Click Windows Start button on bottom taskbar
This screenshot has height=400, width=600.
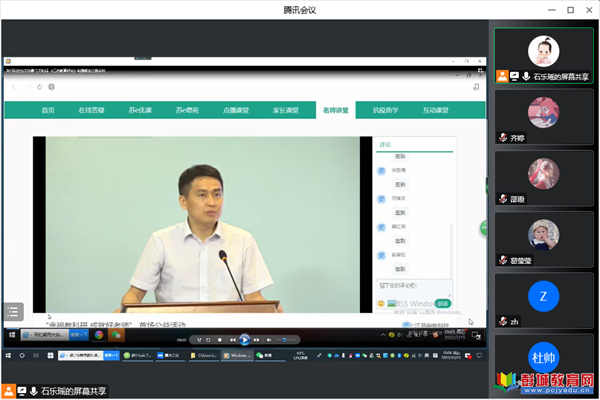coord(8,356)
